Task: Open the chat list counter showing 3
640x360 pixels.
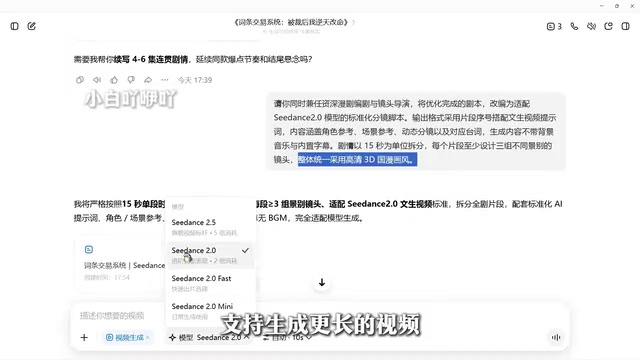Action: point(554,27)
